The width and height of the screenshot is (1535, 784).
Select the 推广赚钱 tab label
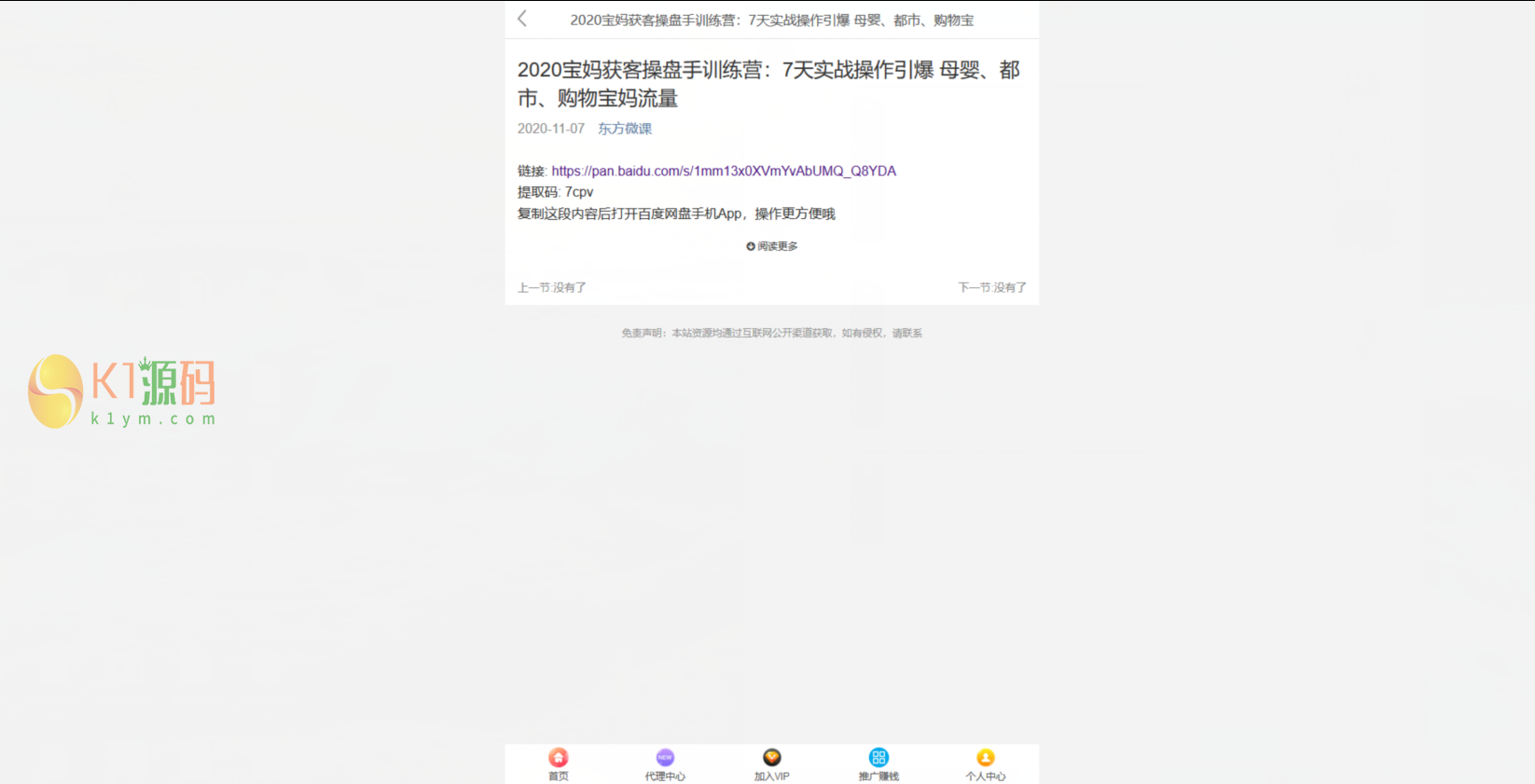(x=878, y=776)
